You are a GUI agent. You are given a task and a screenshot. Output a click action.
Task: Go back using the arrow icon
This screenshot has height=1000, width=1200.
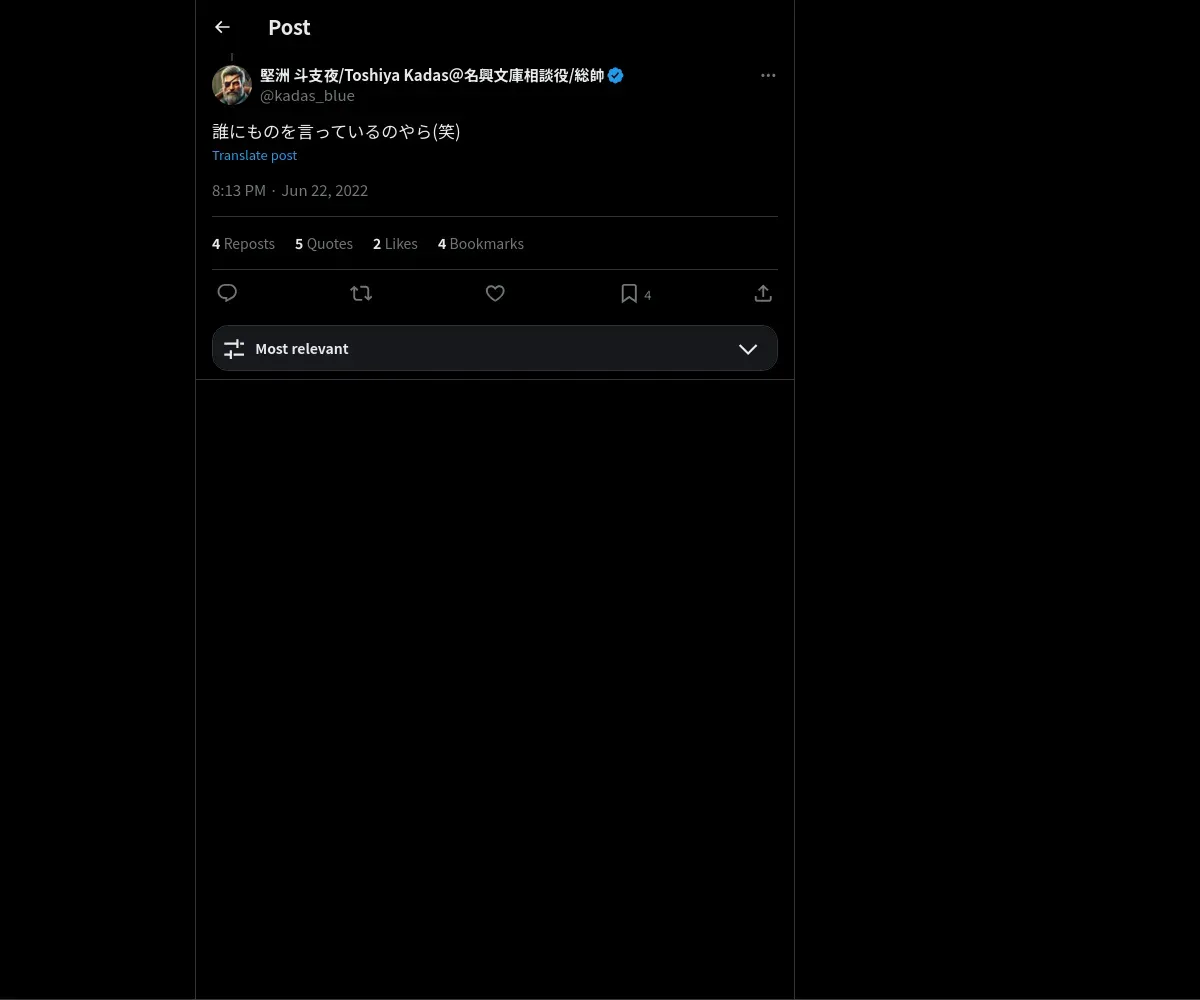(x=222, y=27)
